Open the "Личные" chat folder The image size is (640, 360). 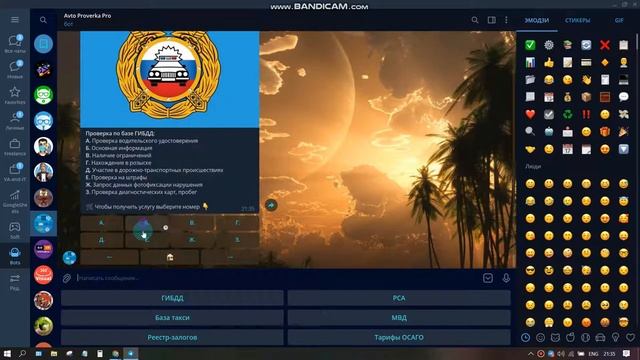tap(15, 121)
